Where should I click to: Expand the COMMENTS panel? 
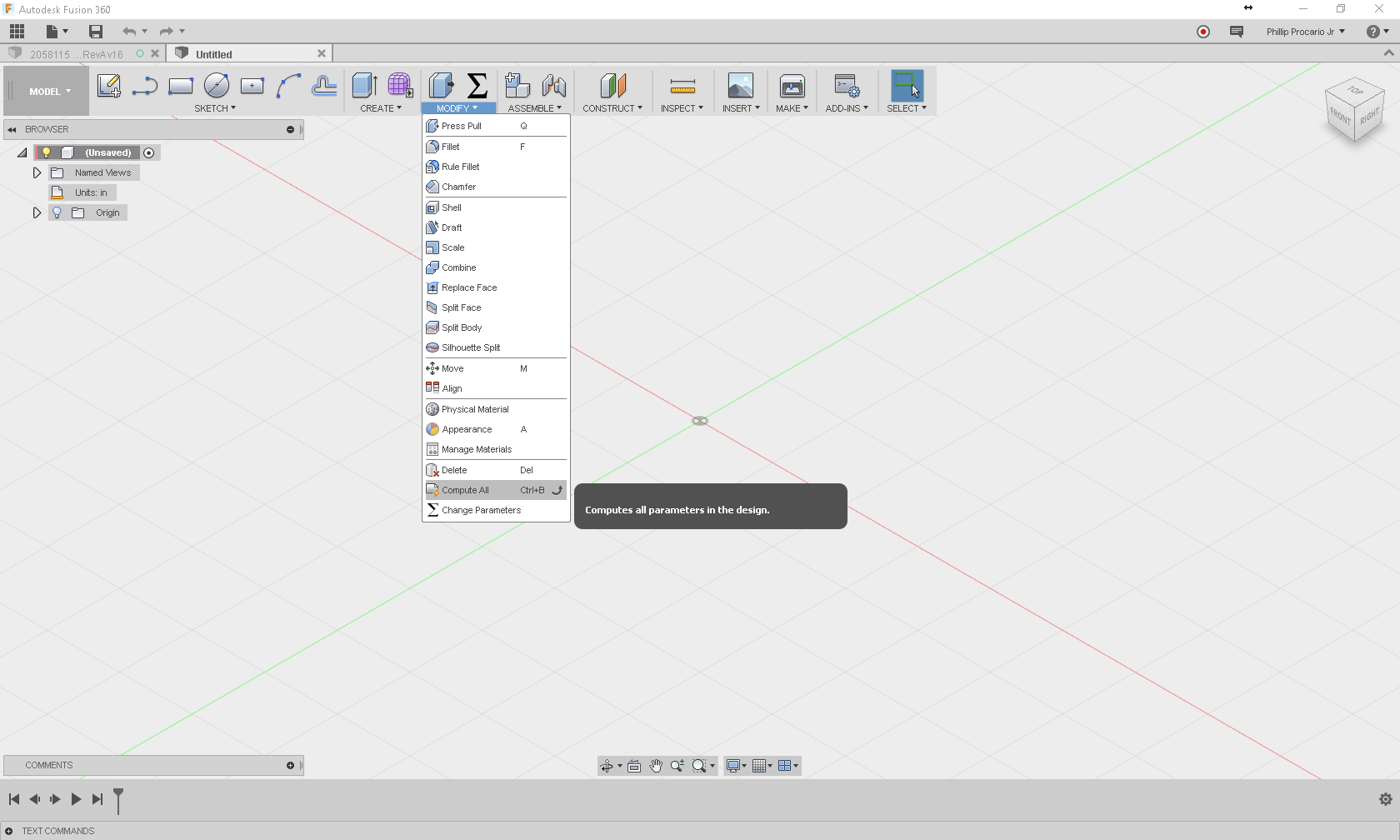click(x=291, y=765)
